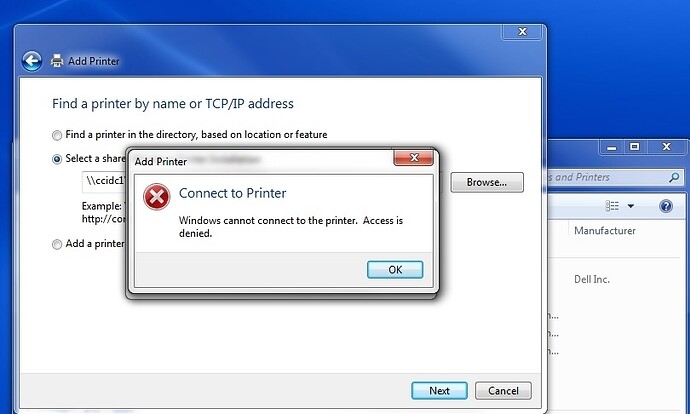Screen dimensions: 690x414
Task: Open the view options dropdown arrow
Action: (631, 206)
